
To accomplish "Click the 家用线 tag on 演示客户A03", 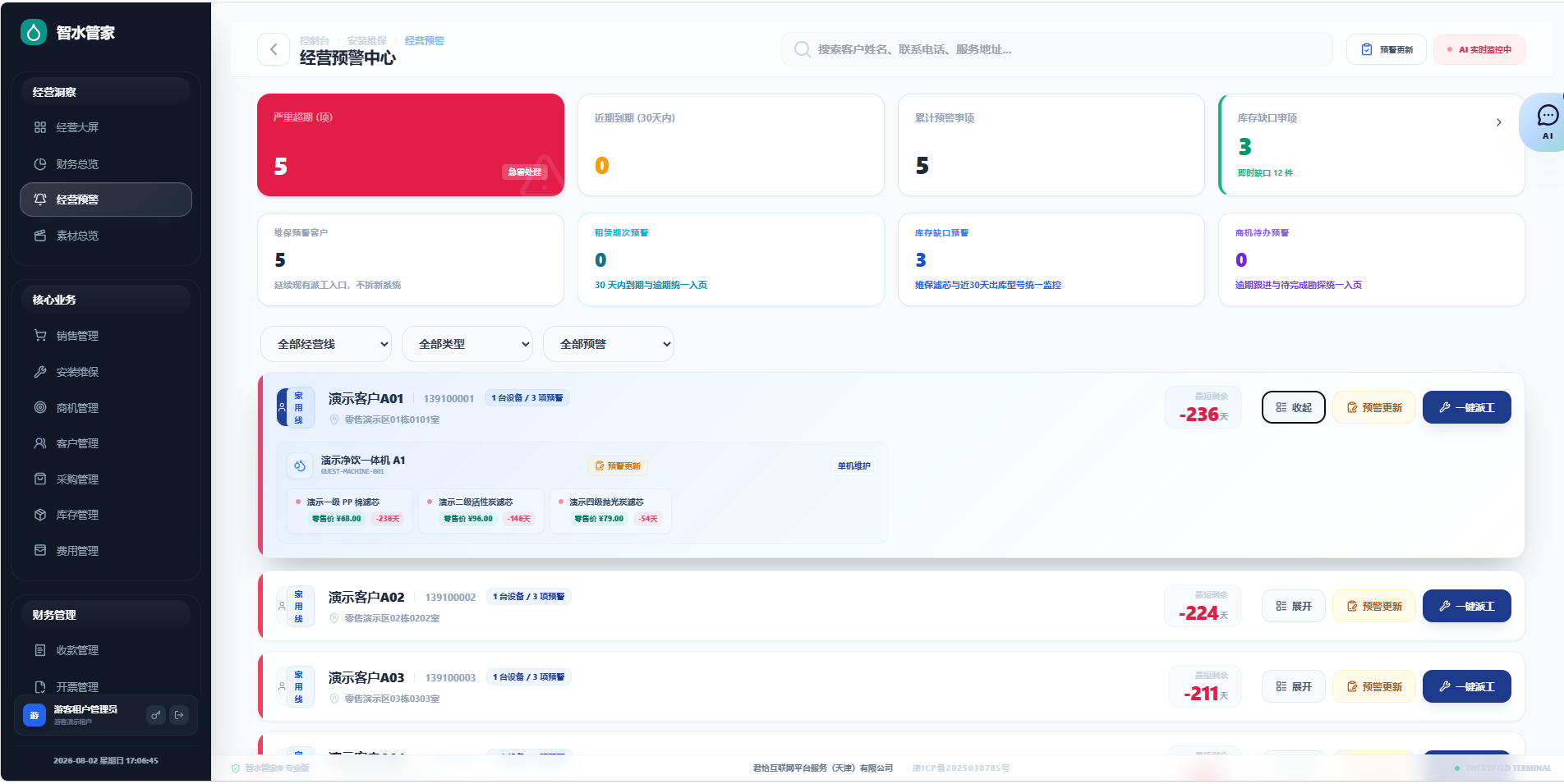I will click(x=297, y=686).
